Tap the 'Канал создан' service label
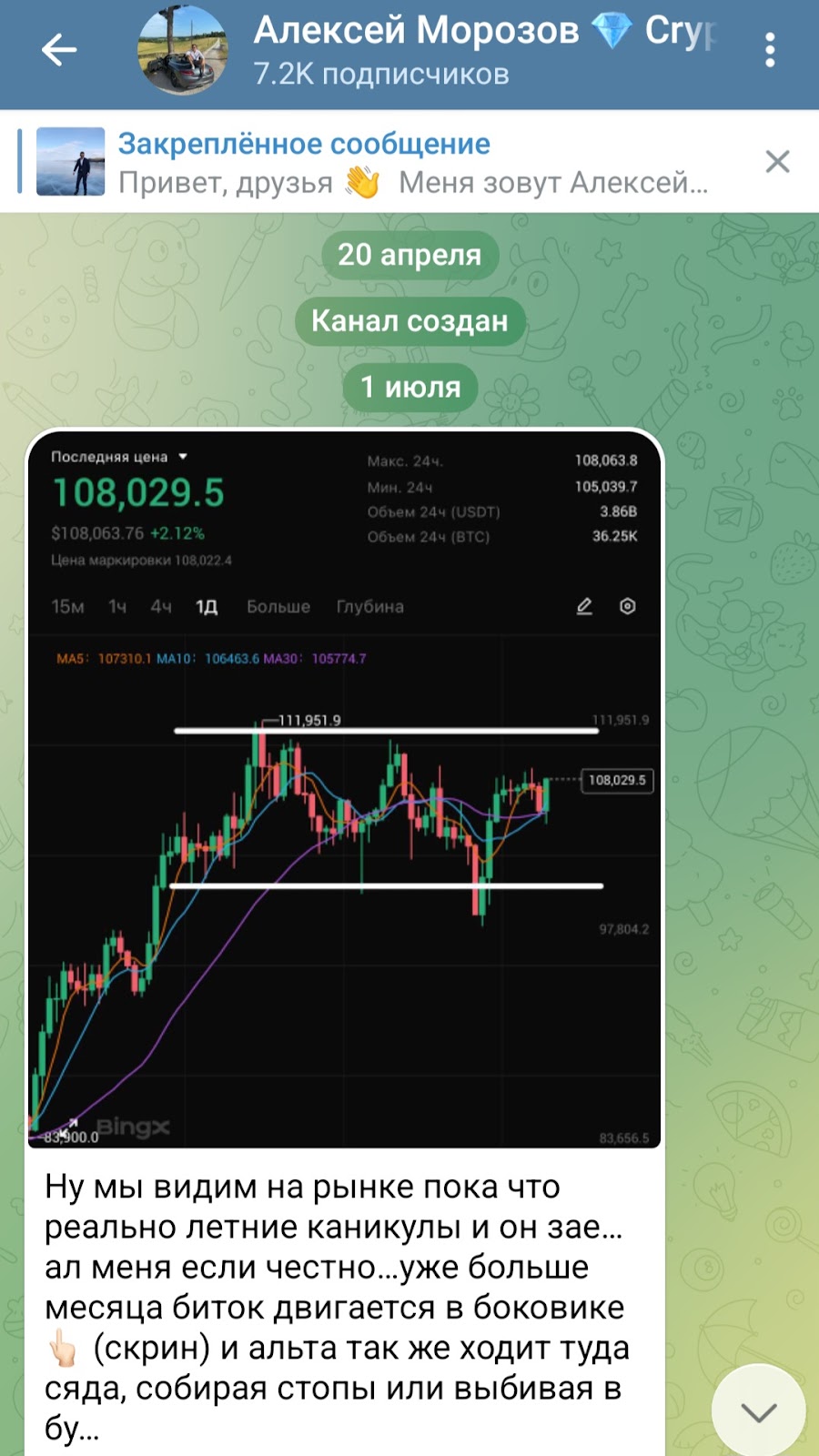 (409, 320)
